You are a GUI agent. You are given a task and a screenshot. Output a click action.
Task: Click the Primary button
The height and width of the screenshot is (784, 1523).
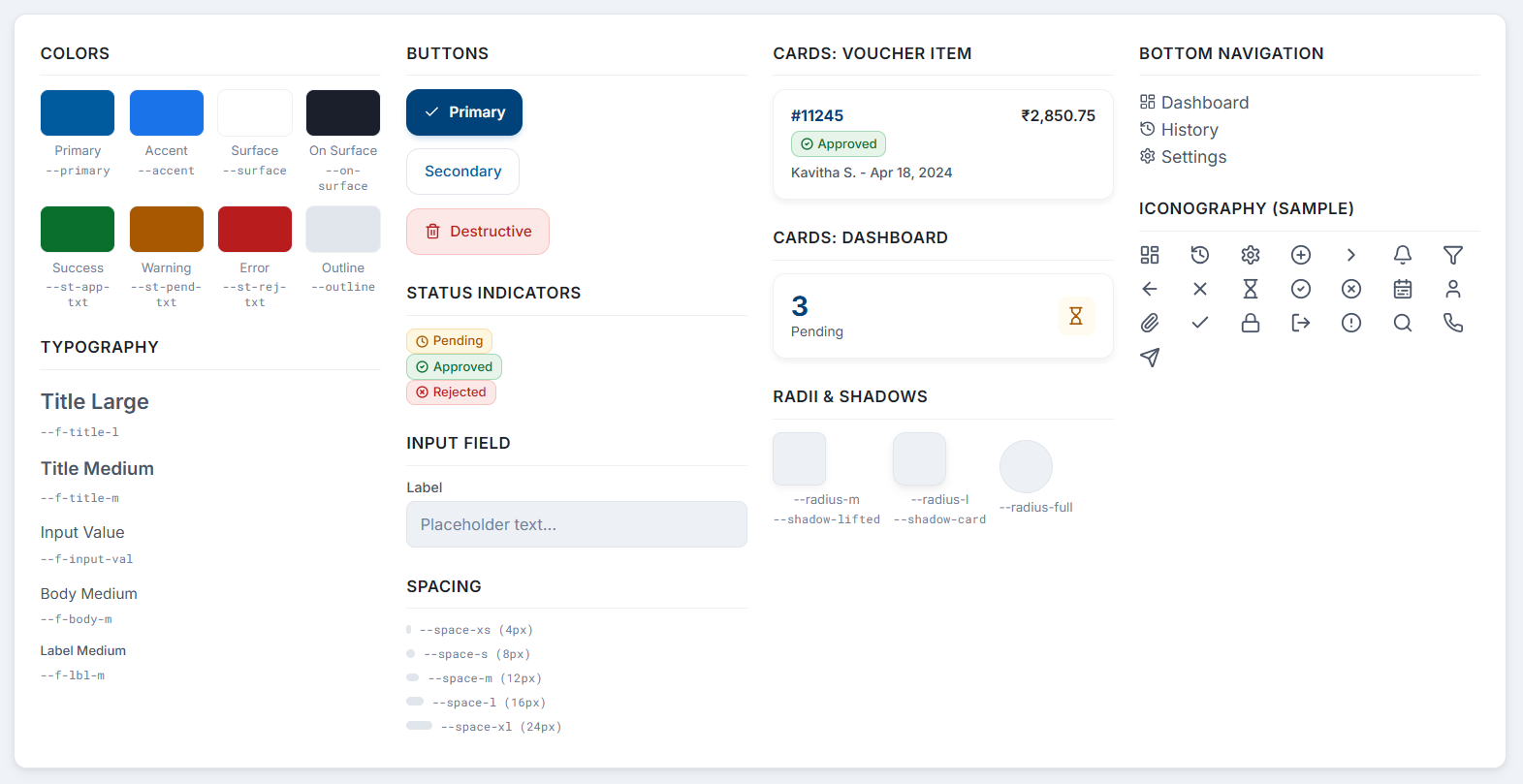(x=464, y=112)
